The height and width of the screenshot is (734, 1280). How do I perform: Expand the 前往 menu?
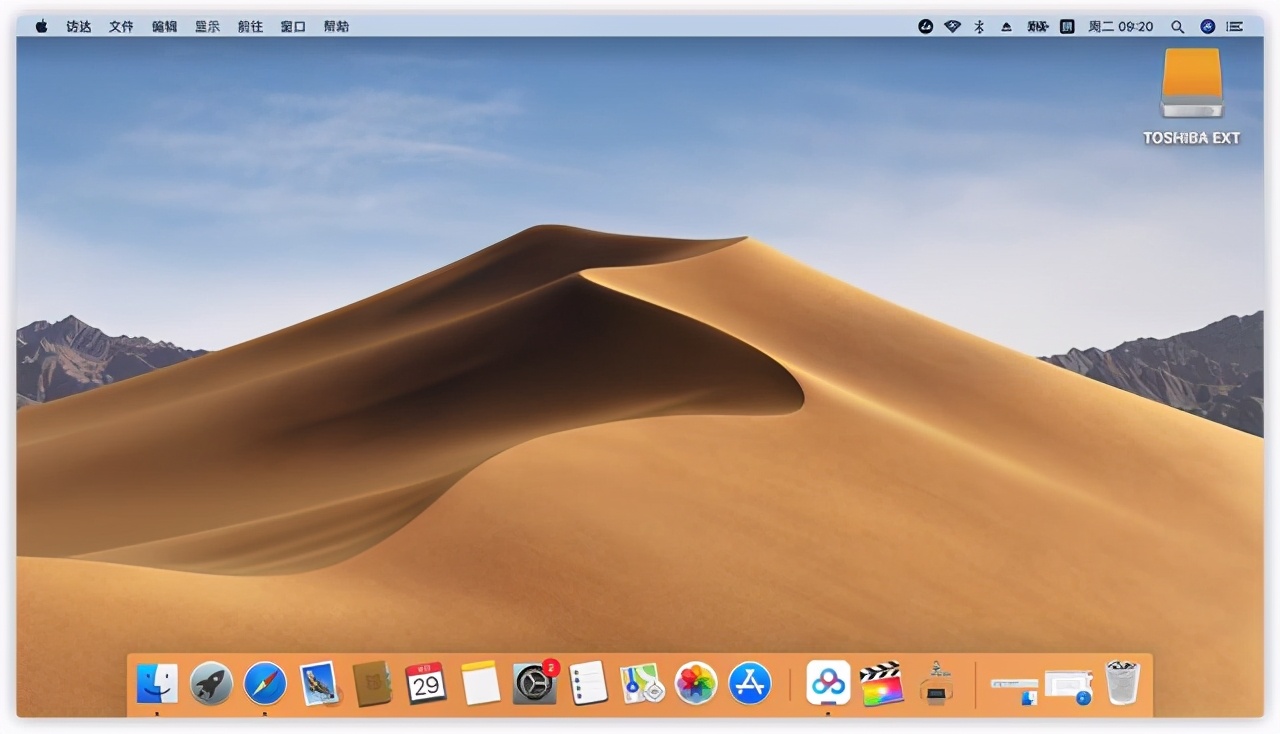[250, 27]
